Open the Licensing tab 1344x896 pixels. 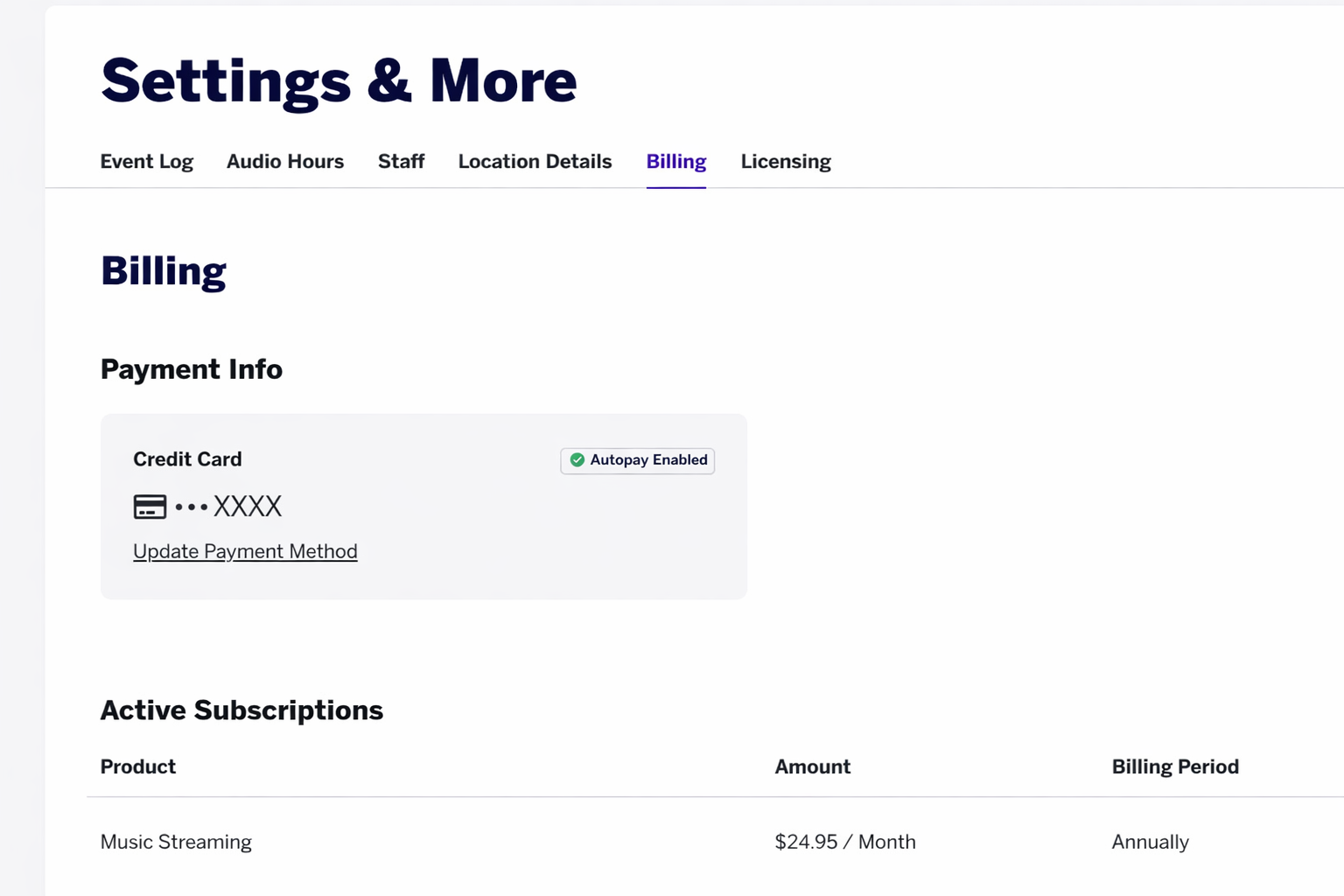786,162
